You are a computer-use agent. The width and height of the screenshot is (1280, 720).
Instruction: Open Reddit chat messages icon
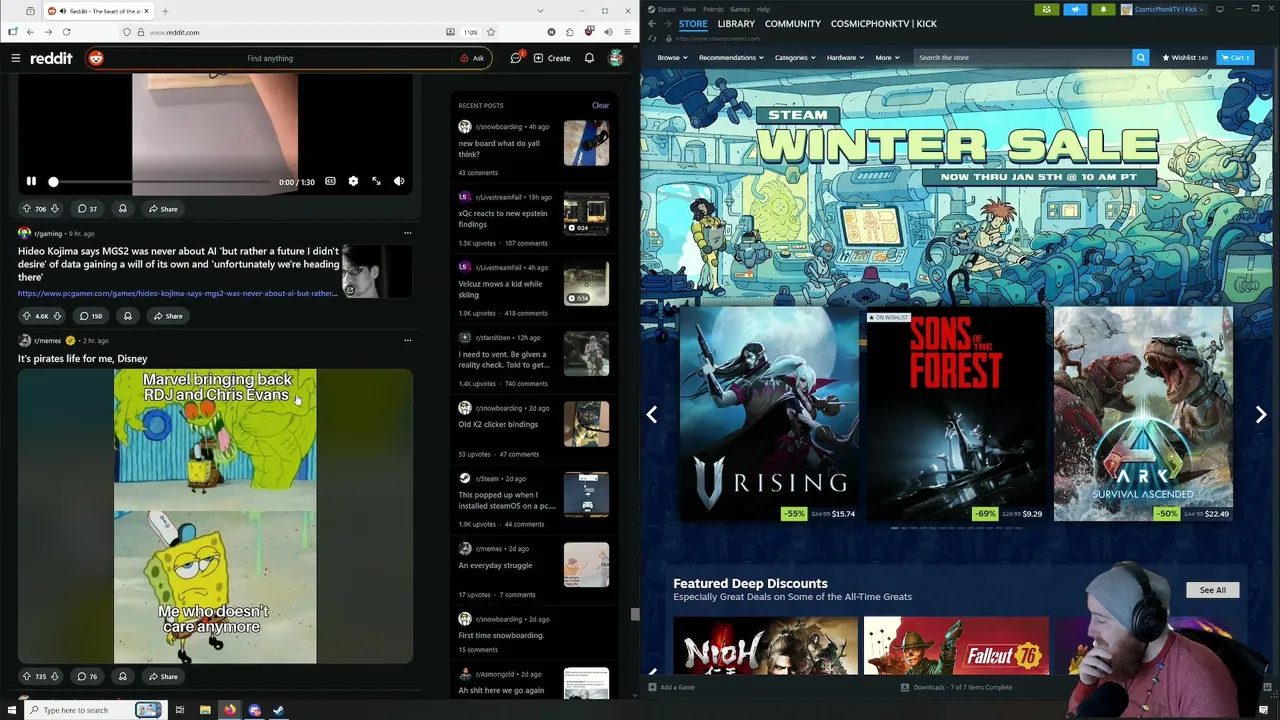coord(515,58)
